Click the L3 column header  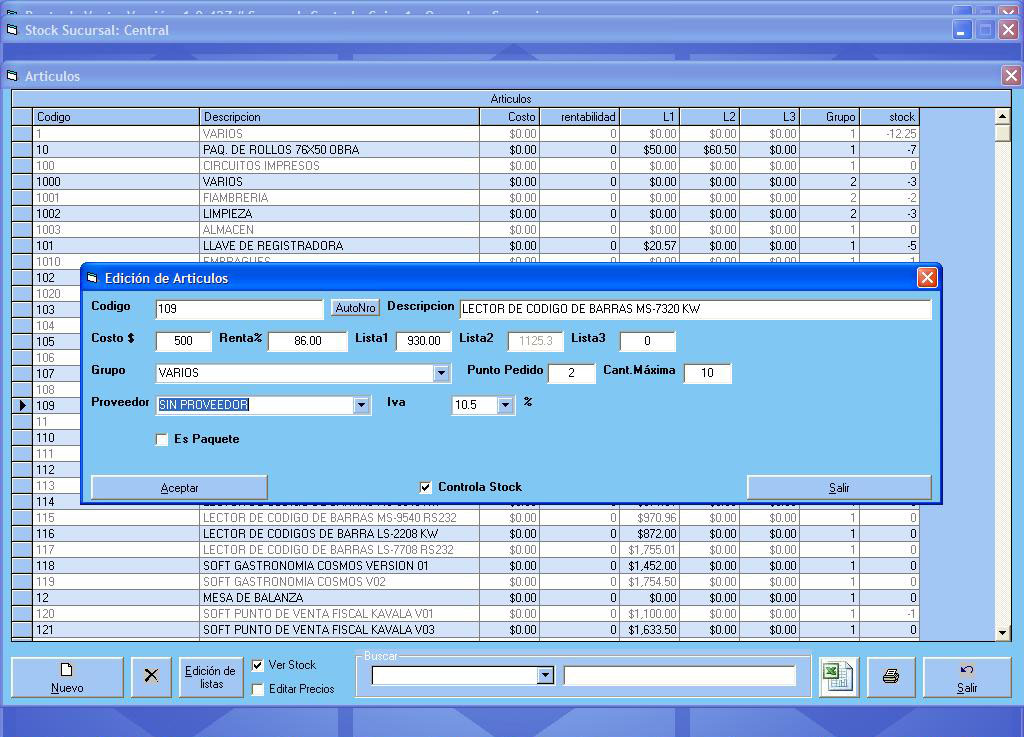[x=770, y=117]
